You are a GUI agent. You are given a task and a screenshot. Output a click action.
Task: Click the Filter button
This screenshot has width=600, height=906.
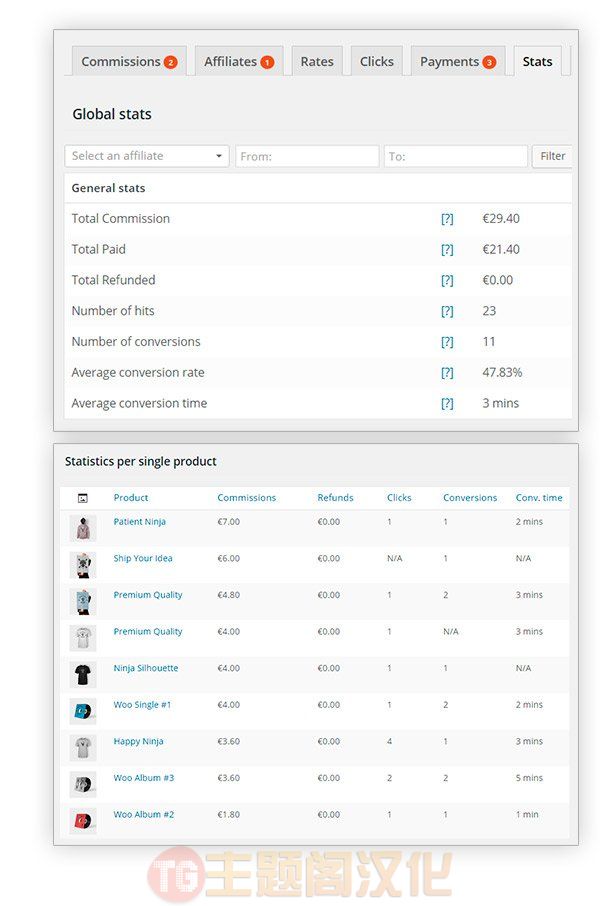[553, 156]
